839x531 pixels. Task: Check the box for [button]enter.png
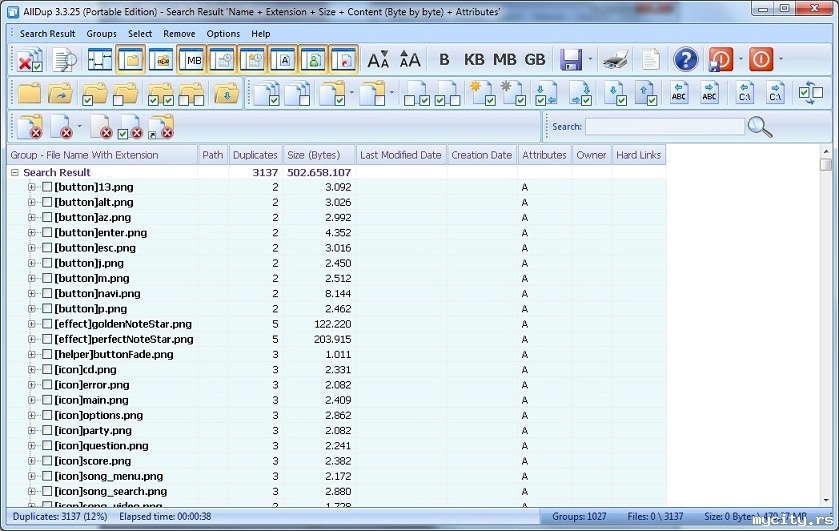click(47, 232)
